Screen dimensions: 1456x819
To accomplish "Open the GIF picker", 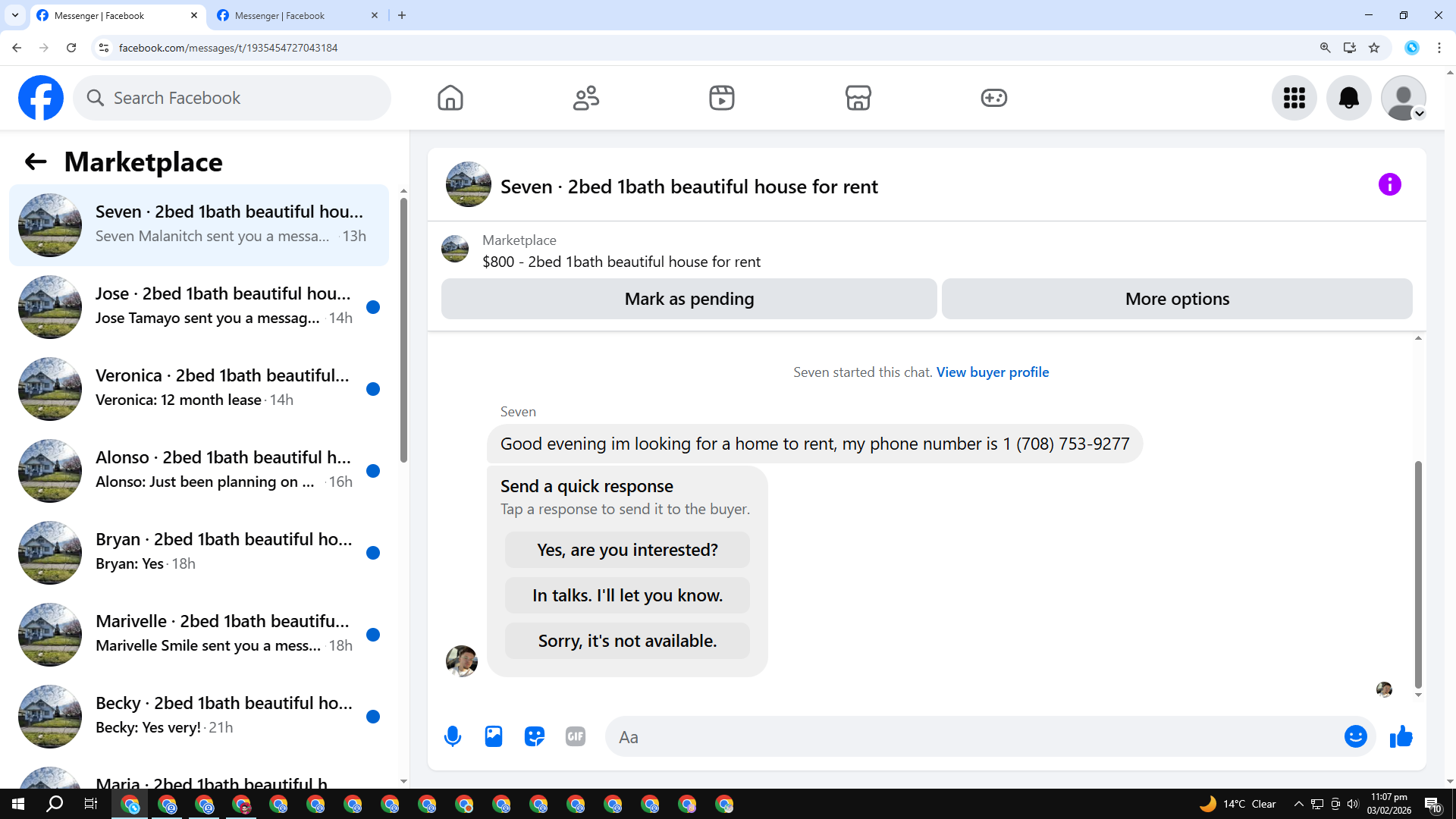I will click(x=576, y=736).
